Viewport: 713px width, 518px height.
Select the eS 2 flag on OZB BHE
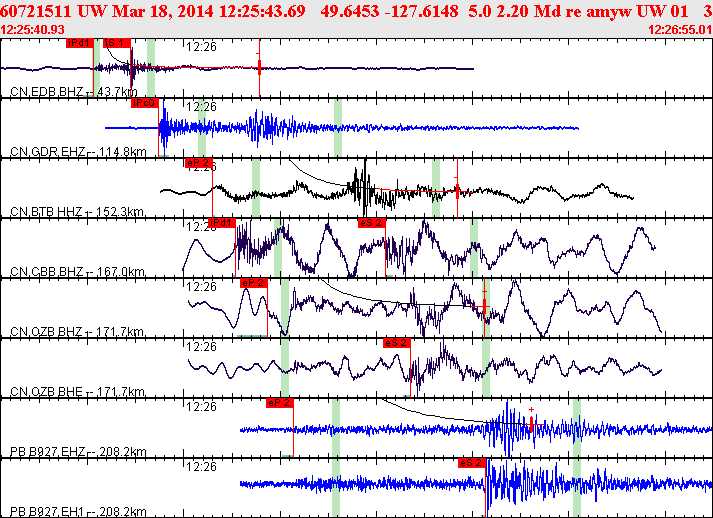(x=397, y=343)
